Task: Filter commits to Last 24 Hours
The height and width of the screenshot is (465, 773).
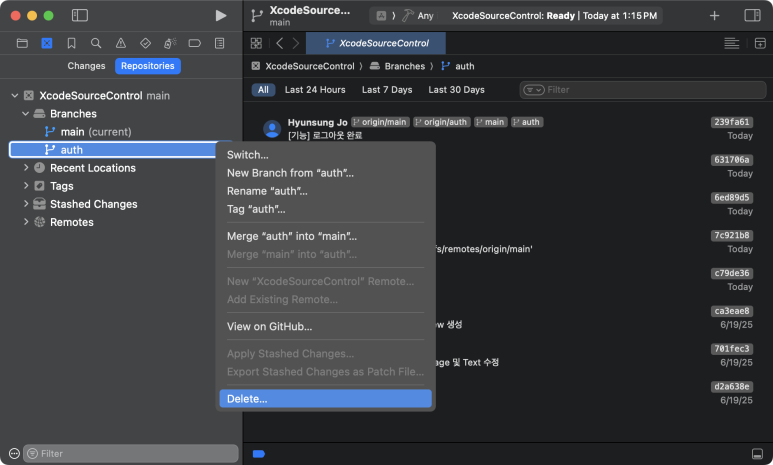Action: [x=315, y=90]
